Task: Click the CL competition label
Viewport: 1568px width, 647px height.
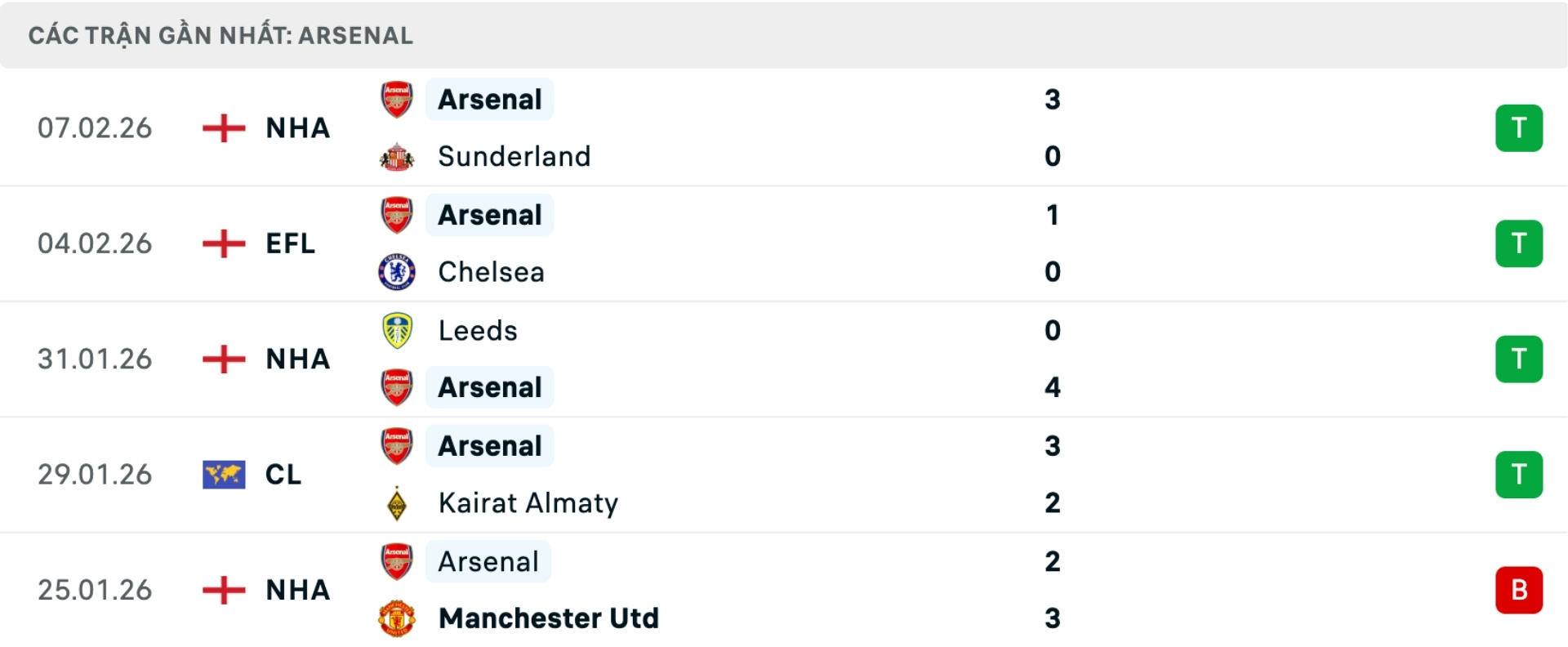Action: (283, 474)
